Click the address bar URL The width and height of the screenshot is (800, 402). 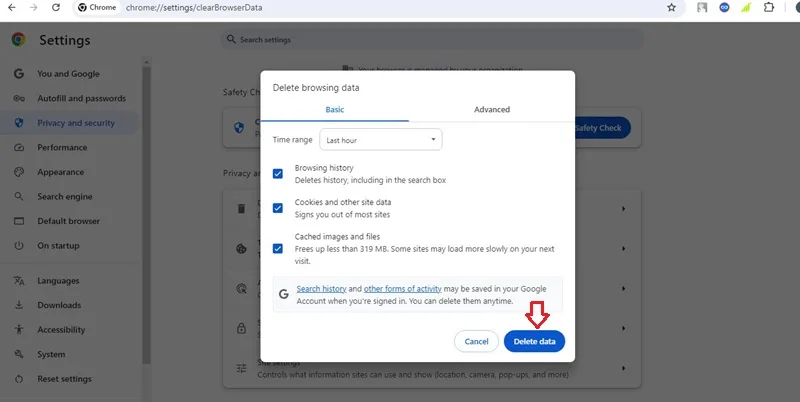194,8
